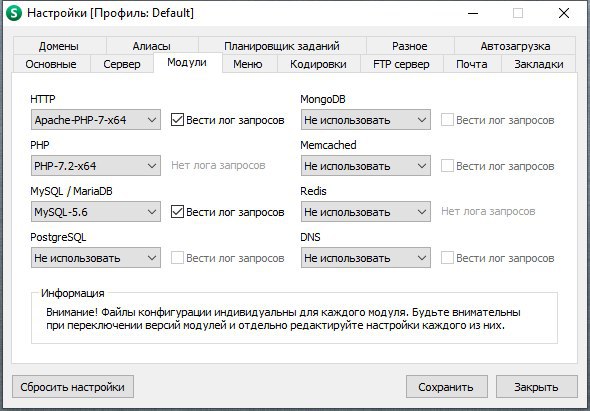
Task: Switch to the Основные tab
Action: click(x=51, y=64)
